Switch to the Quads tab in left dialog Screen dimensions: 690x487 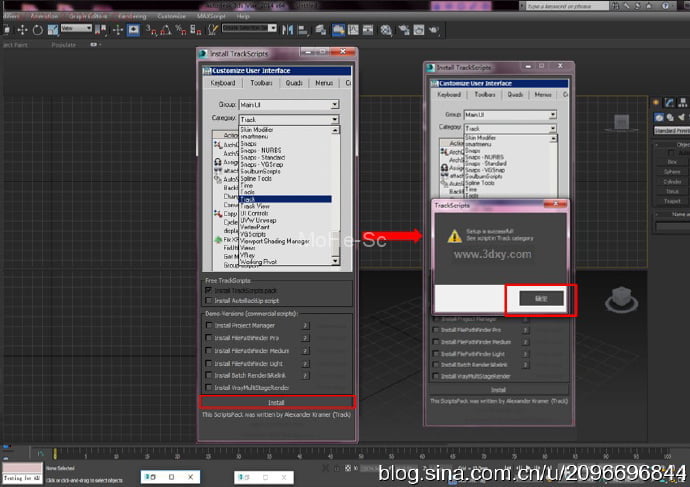(294, 83)
